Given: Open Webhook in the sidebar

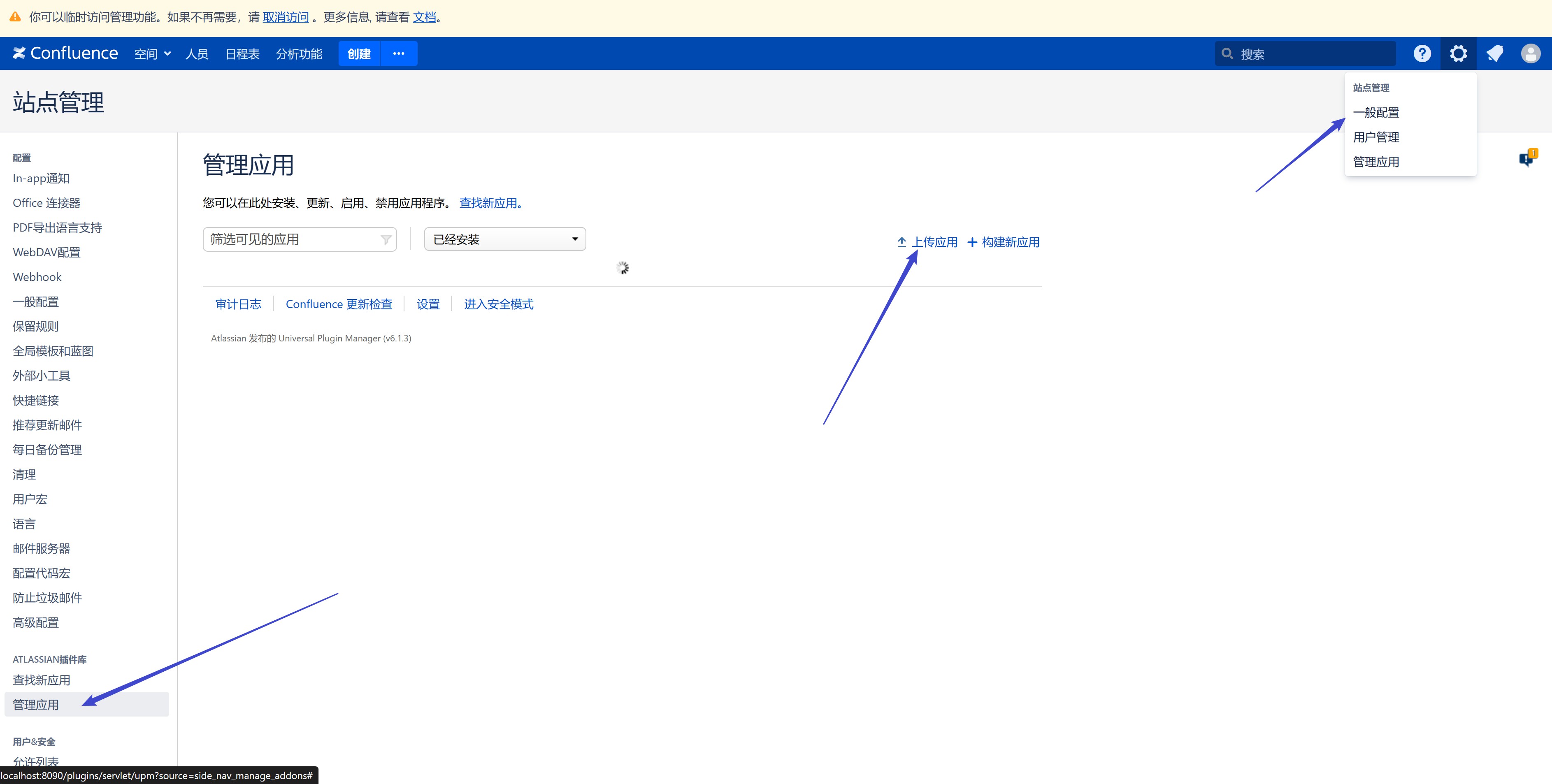Looking at the screenshot, I should pos(37,277).
